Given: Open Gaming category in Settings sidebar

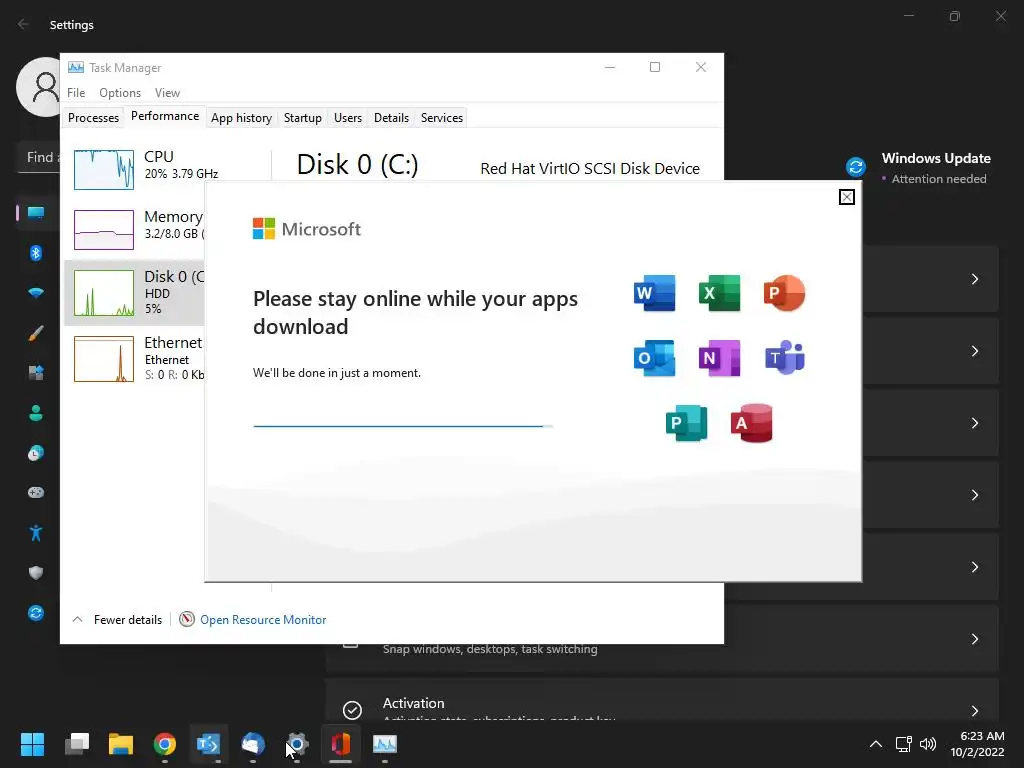Looking at the screenshot, I should (36, 492).
